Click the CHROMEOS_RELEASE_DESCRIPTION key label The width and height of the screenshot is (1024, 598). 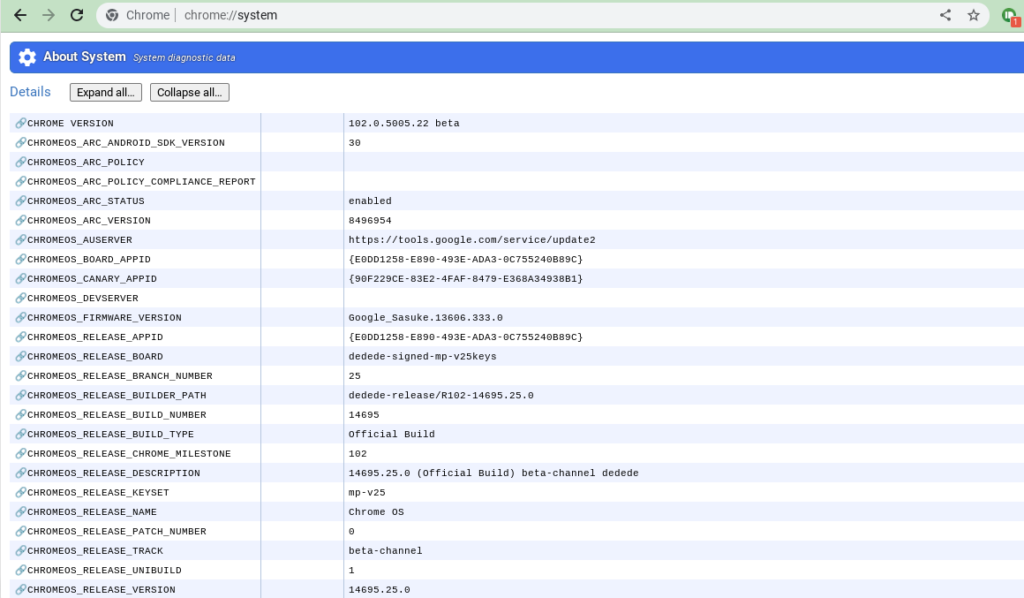pyautogui.click(x=114, y=473)
